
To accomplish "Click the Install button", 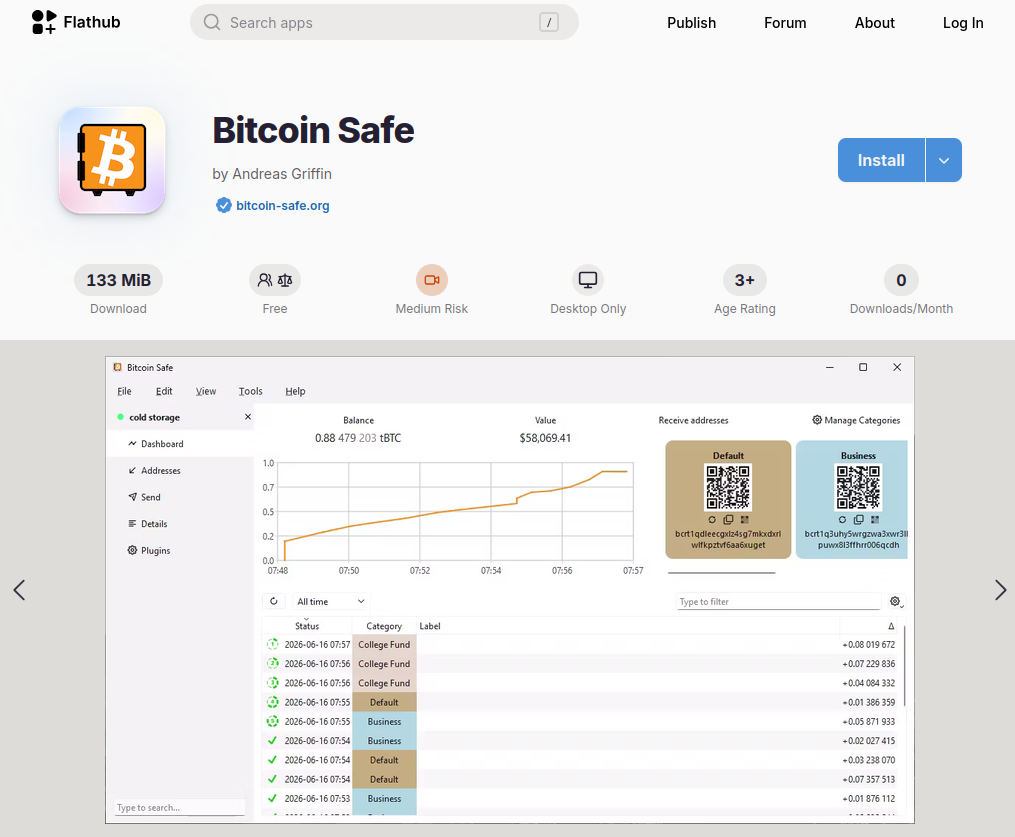I will (881, 160).
